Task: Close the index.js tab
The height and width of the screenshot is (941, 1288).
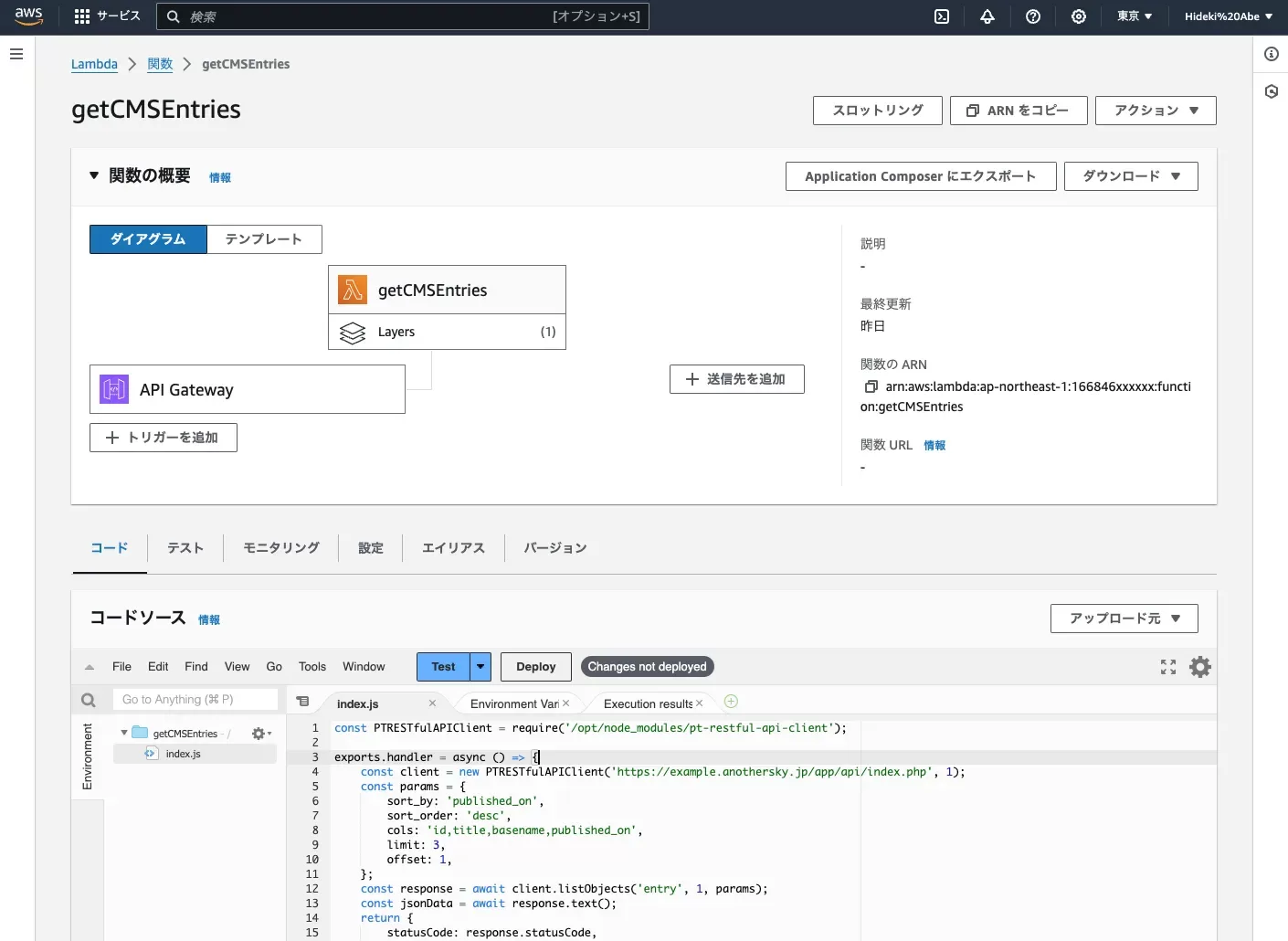Action: pos(432,703)
